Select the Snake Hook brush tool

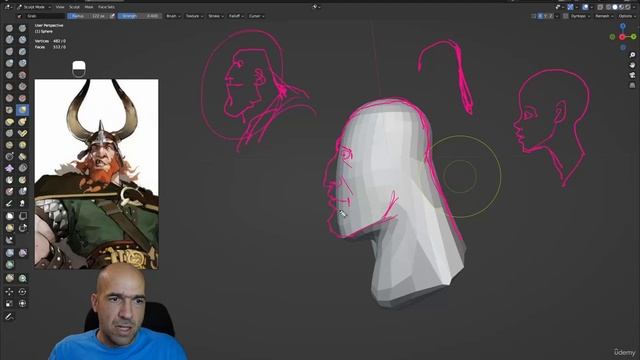(22, 122)
